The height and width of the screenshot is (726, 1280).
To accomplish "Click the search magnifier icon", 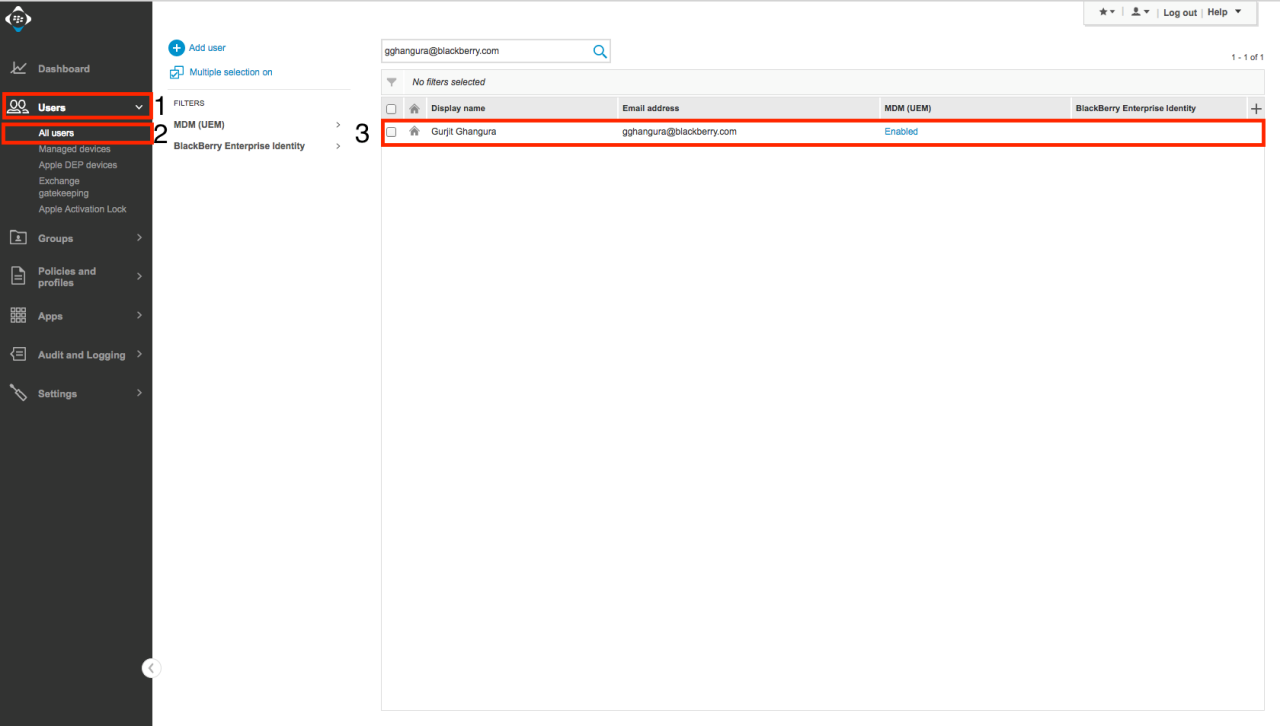I will pos(600,51).
